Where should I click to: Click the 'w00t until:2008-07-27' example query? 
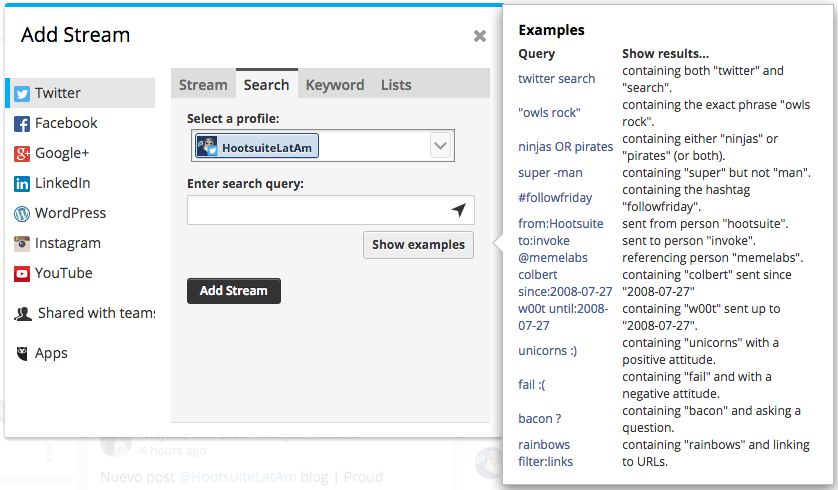563,317
